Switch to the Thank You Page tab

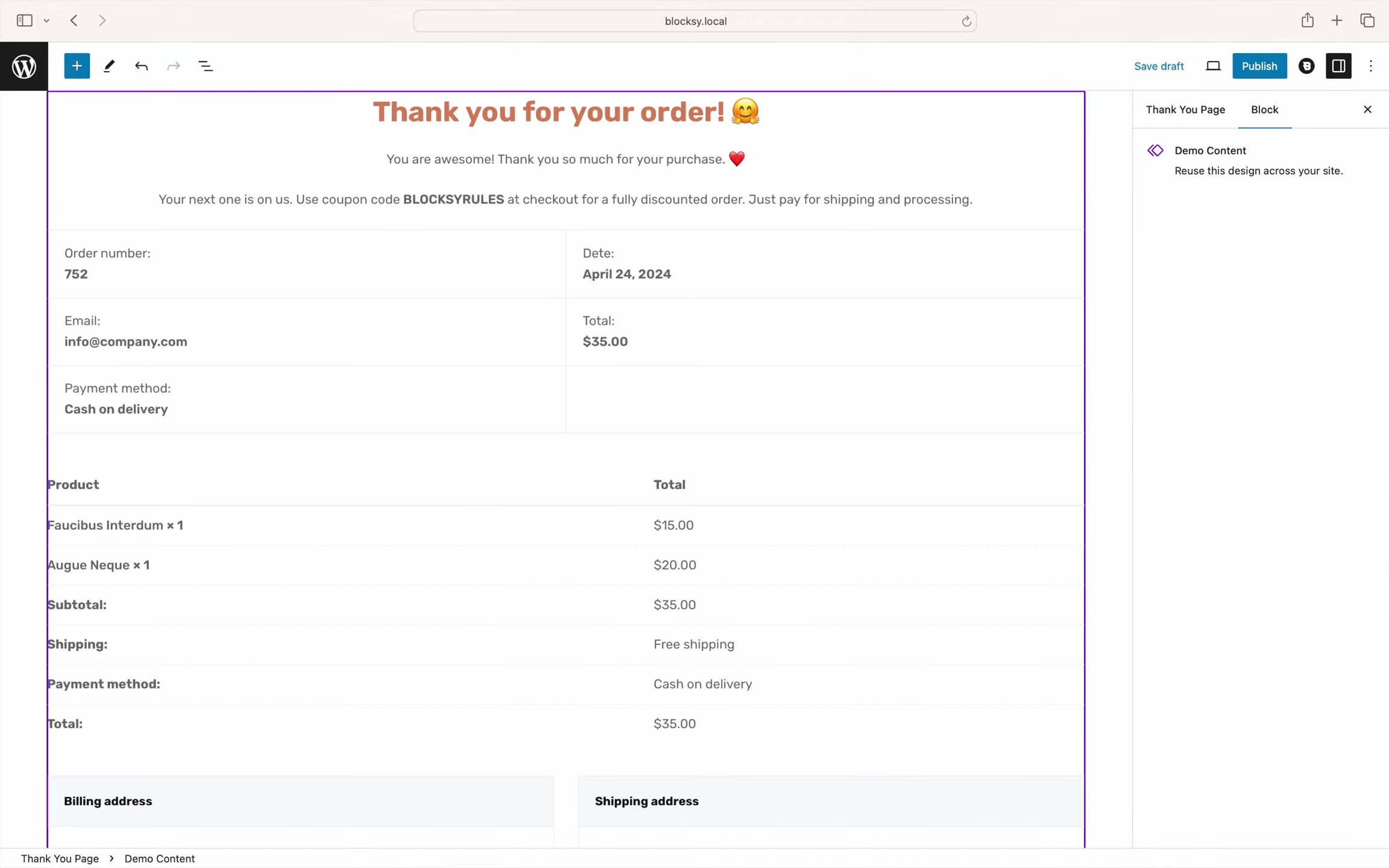pos(1185,110)
